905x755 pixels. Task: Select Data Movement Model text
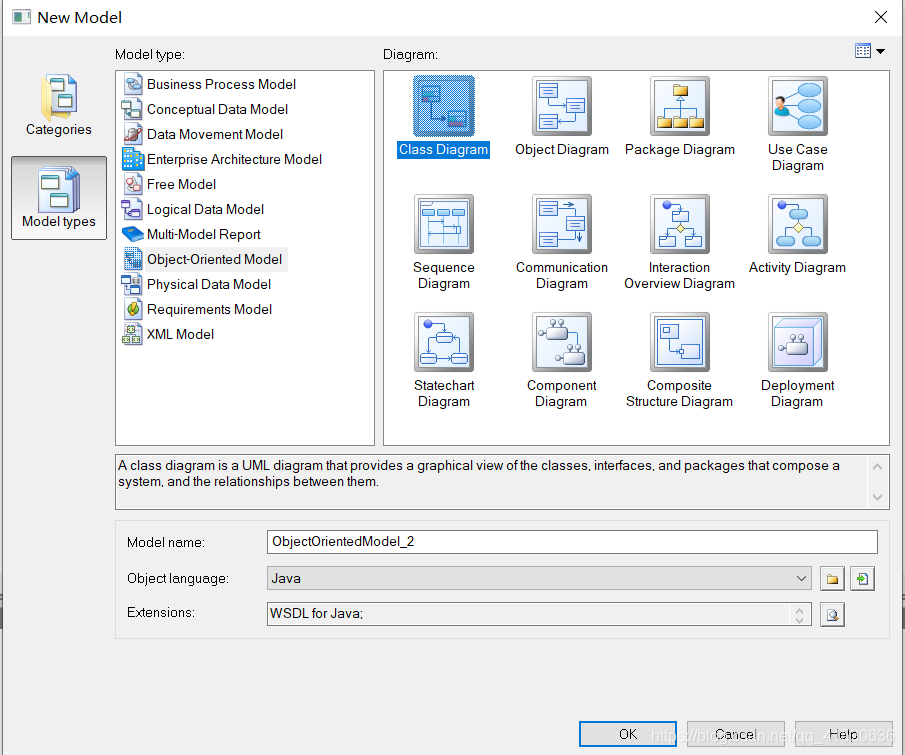point(215,134)
